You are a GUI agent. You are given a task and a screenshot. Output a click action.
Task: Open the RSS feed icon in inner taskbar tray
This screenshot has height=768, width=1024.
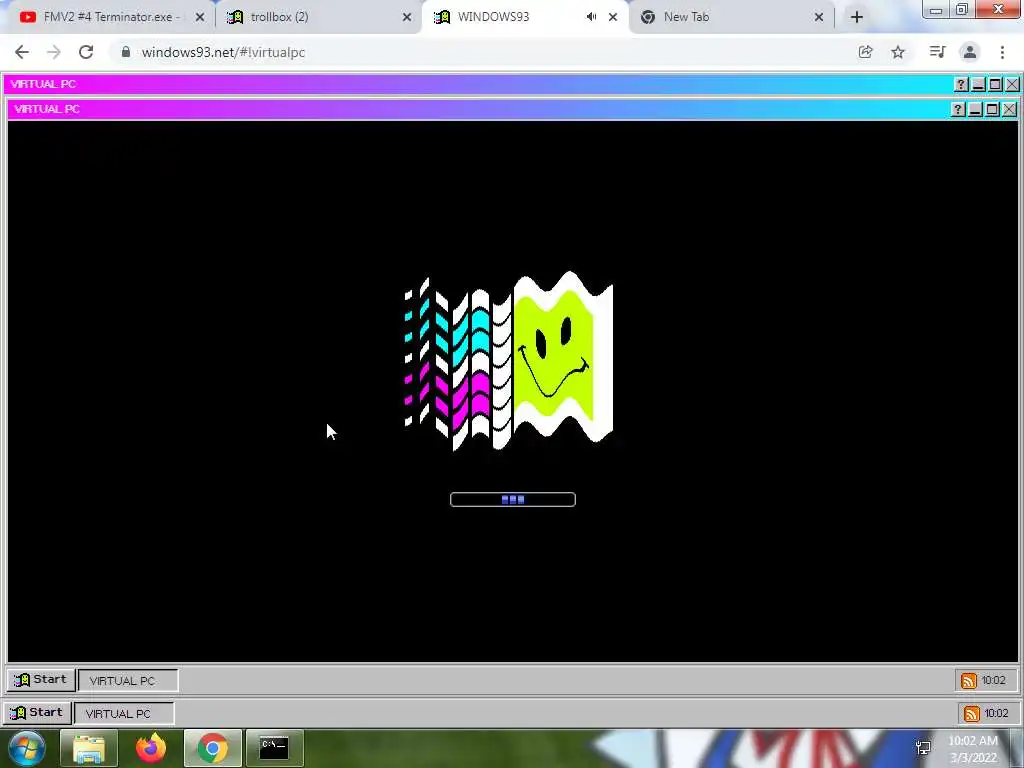[x=968, y=680]
